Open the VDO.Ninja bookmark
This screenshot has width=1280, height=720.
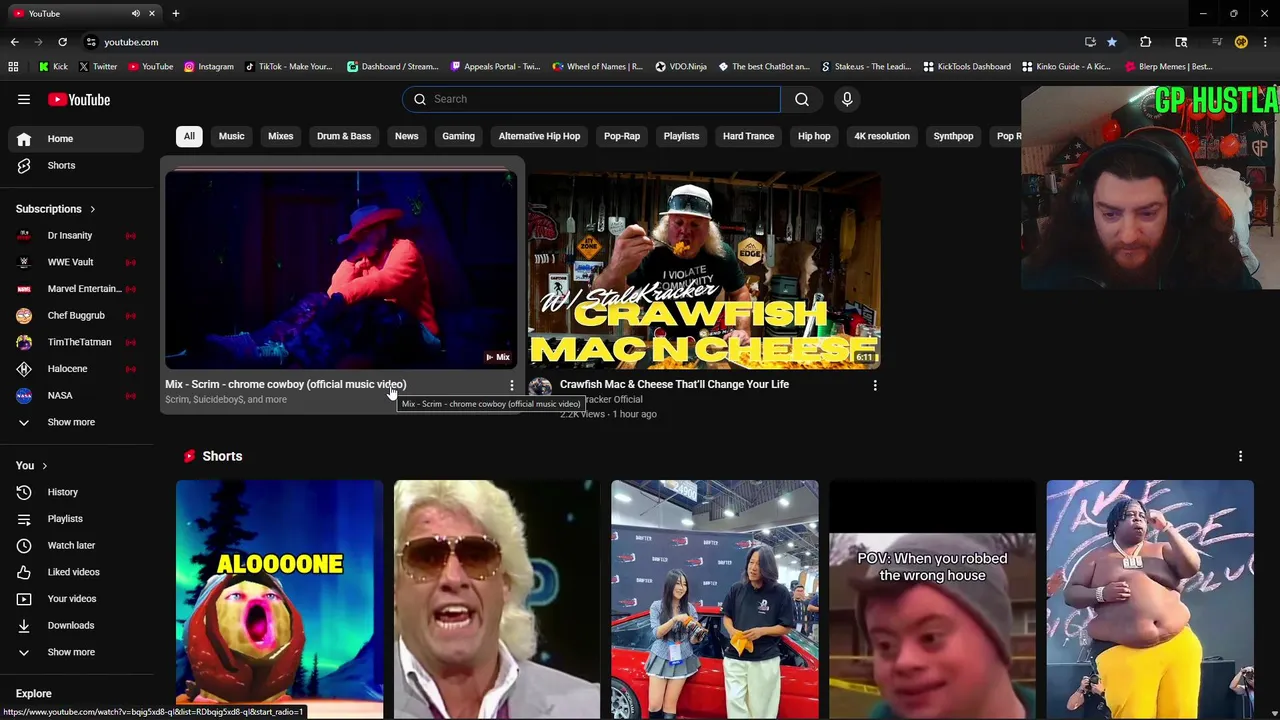(681, 67)
